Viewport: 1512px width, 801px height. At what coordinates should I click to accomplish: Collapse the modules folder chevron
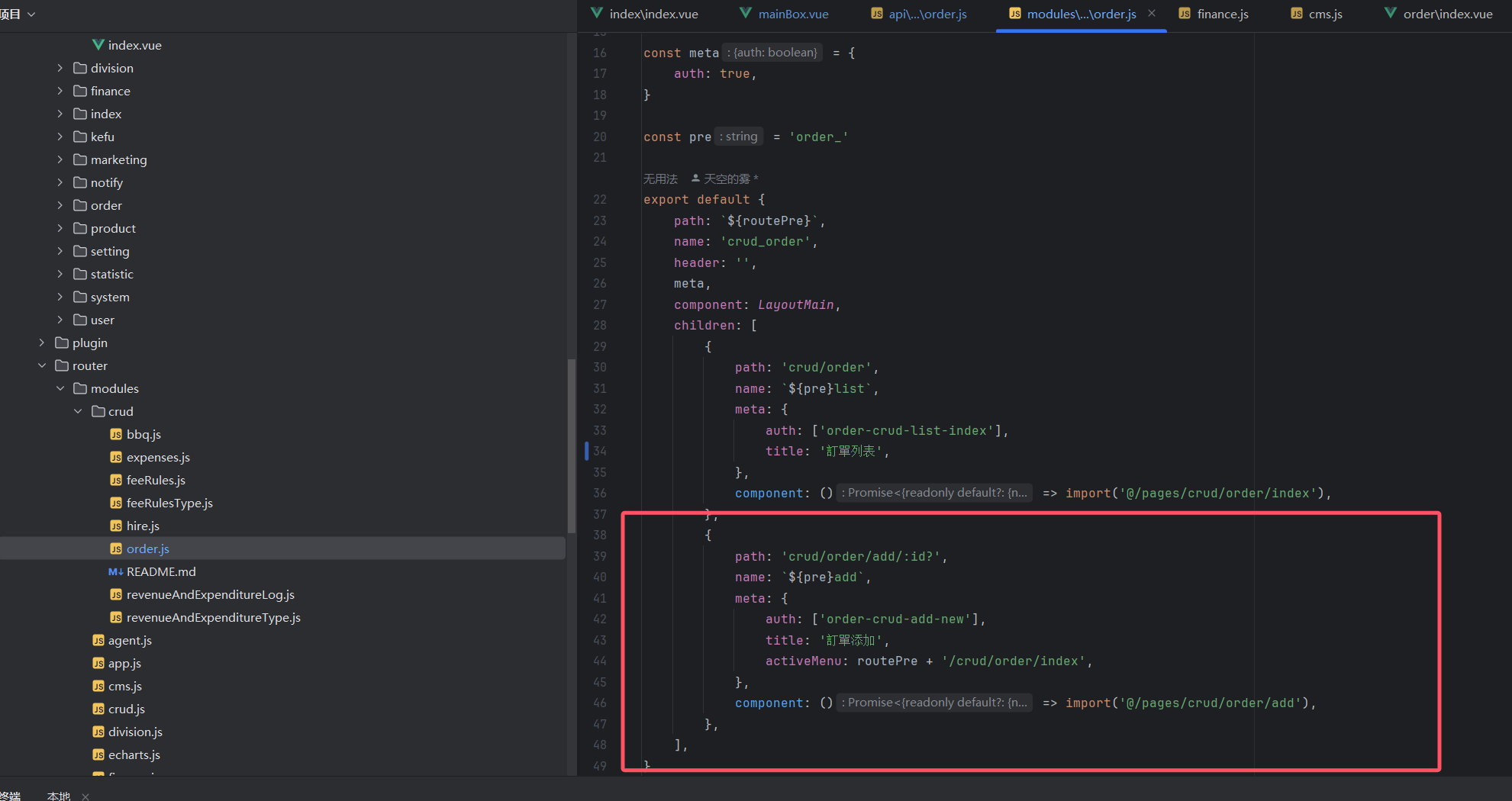click(60, 388)
